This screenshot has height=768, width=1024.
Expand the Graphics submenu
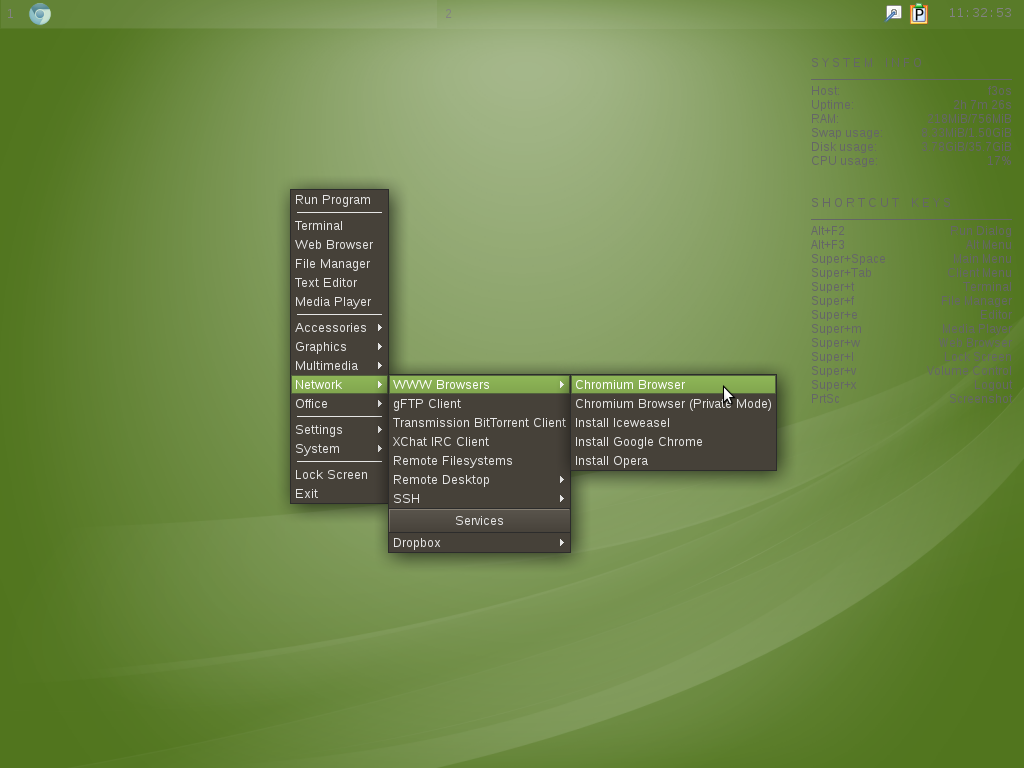click(x=339, y=346)
